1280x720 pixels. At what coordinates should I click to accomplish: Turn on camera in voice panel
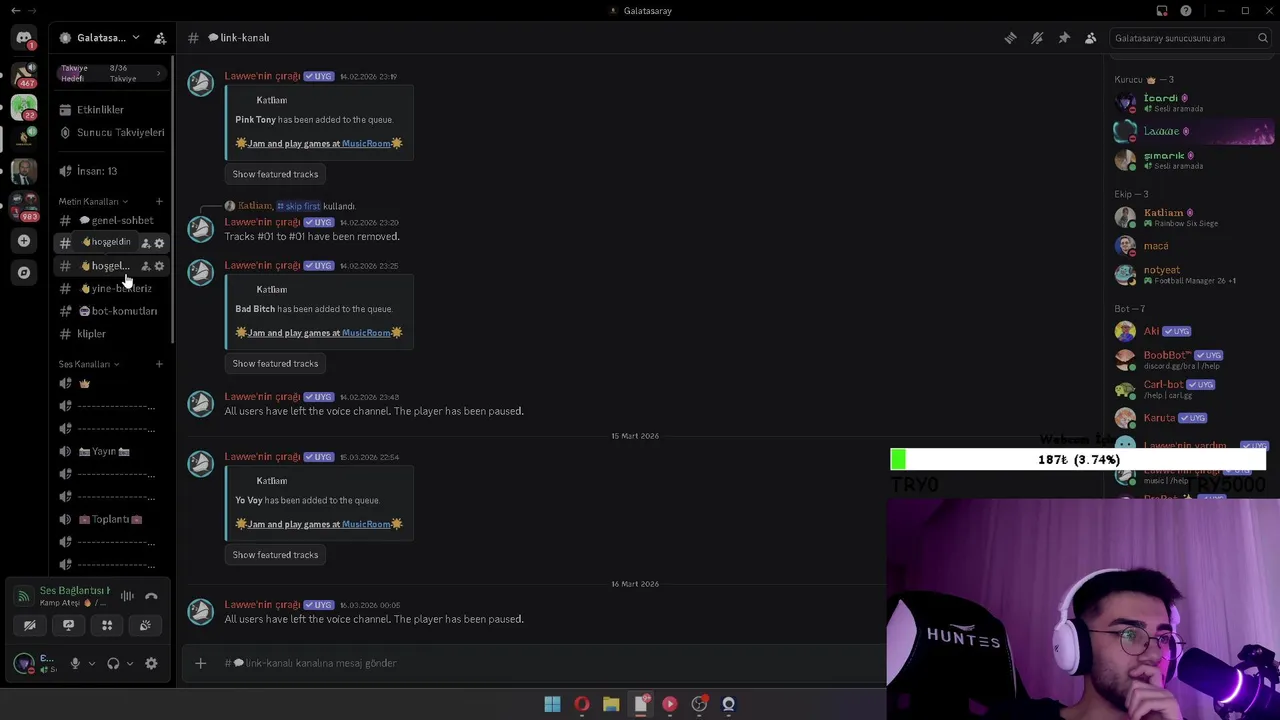pos(30,625)
